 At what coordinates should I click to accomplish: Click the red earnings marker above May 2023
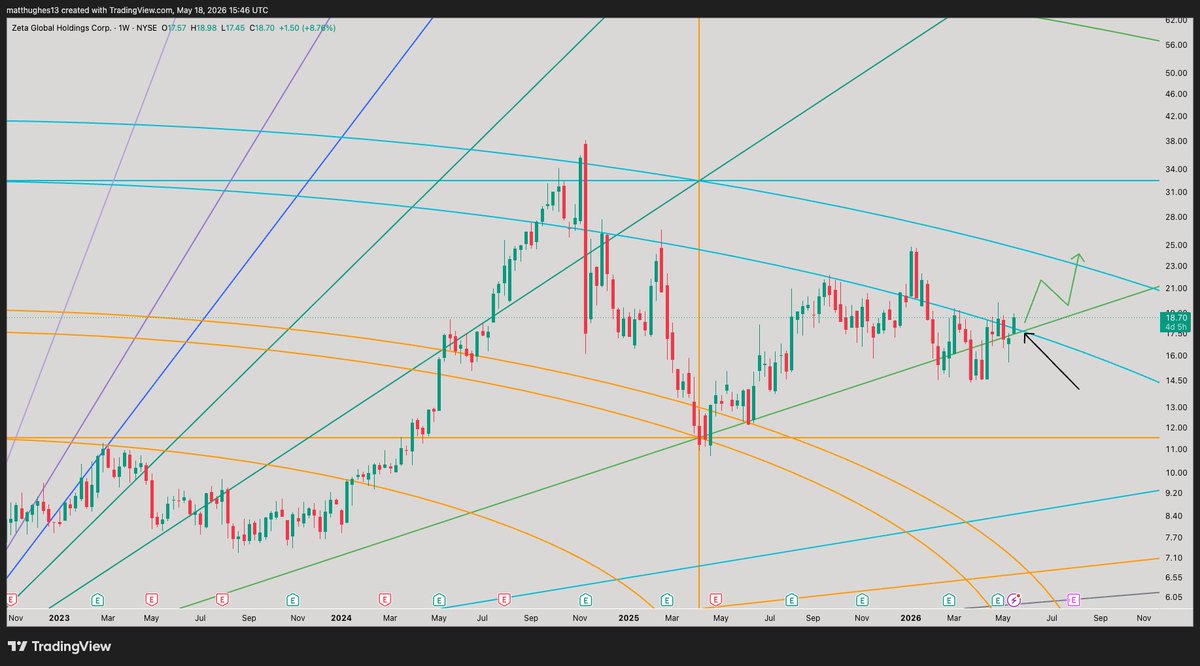click(x=151, y=599)
